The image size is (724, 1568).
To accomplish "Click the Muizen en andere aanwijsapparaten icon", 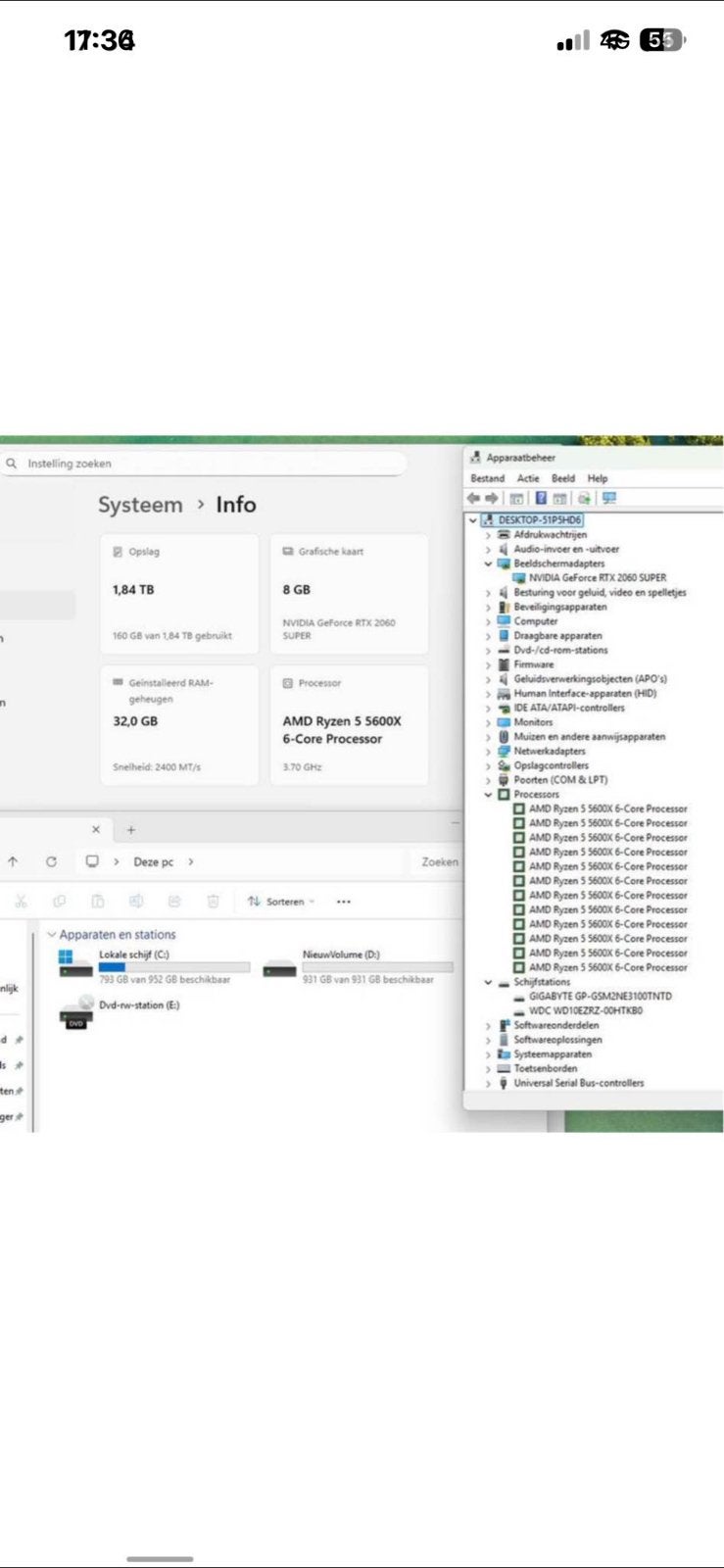I will click(504, 737).
